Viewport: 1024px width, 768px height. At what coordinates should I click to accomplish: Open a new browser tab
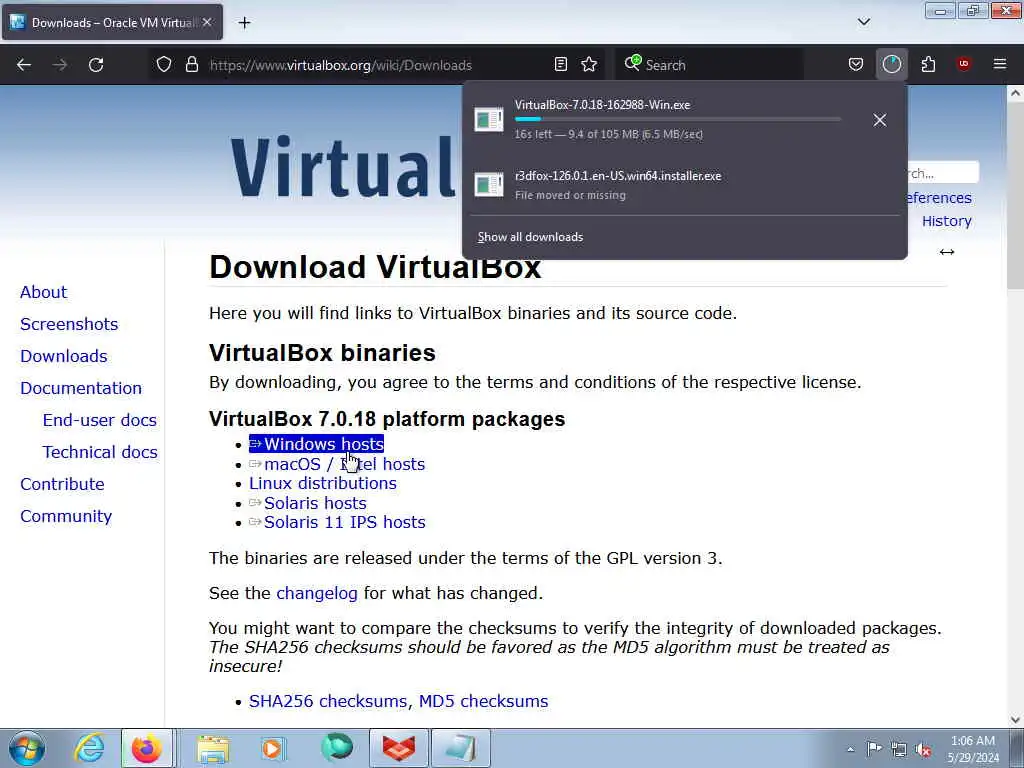pyautogui.click(x=244, y=23)
